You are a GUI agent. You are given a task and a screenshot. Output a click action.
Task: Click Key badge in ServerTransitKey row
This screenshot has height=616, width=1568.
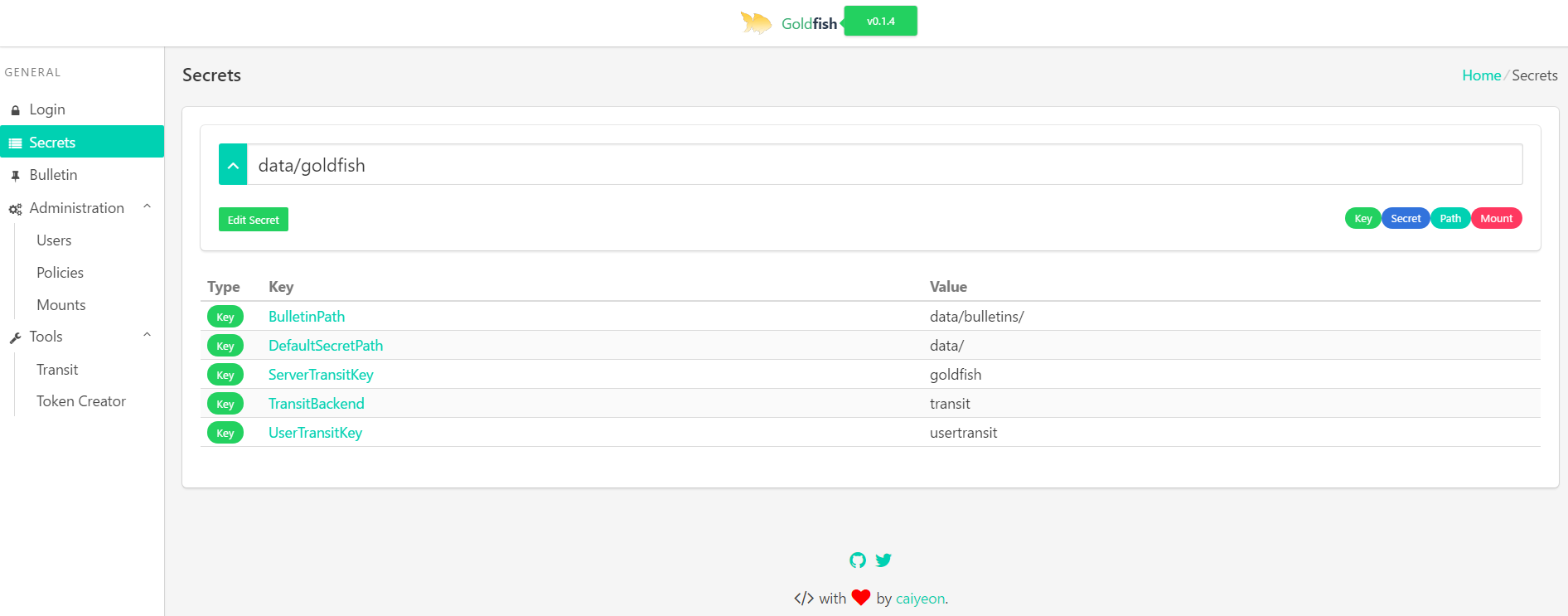225,375
